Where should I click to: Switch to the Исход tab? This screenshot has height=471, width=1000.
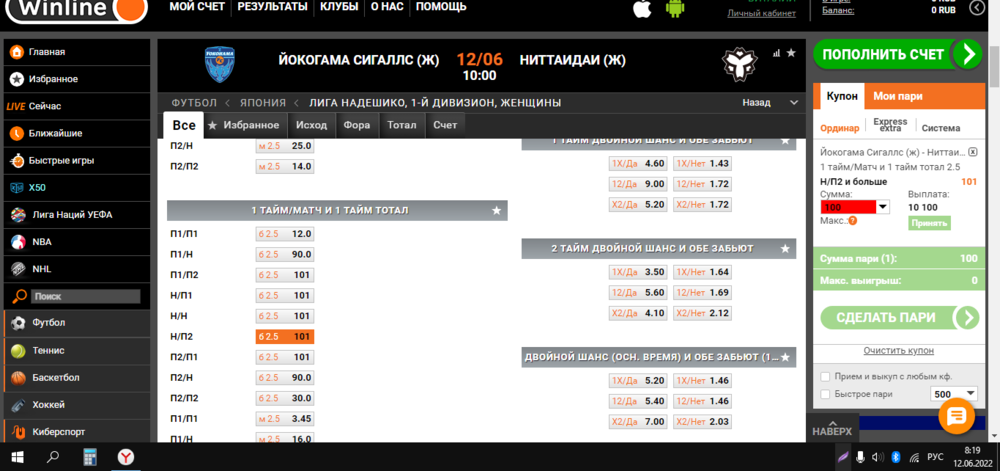click(x=311, y=126)
